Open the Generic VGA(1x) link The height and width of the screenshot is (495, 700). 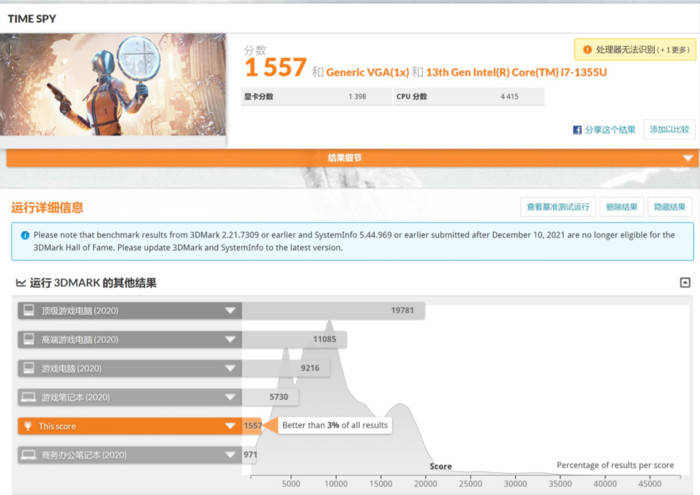tap(367, 72)
